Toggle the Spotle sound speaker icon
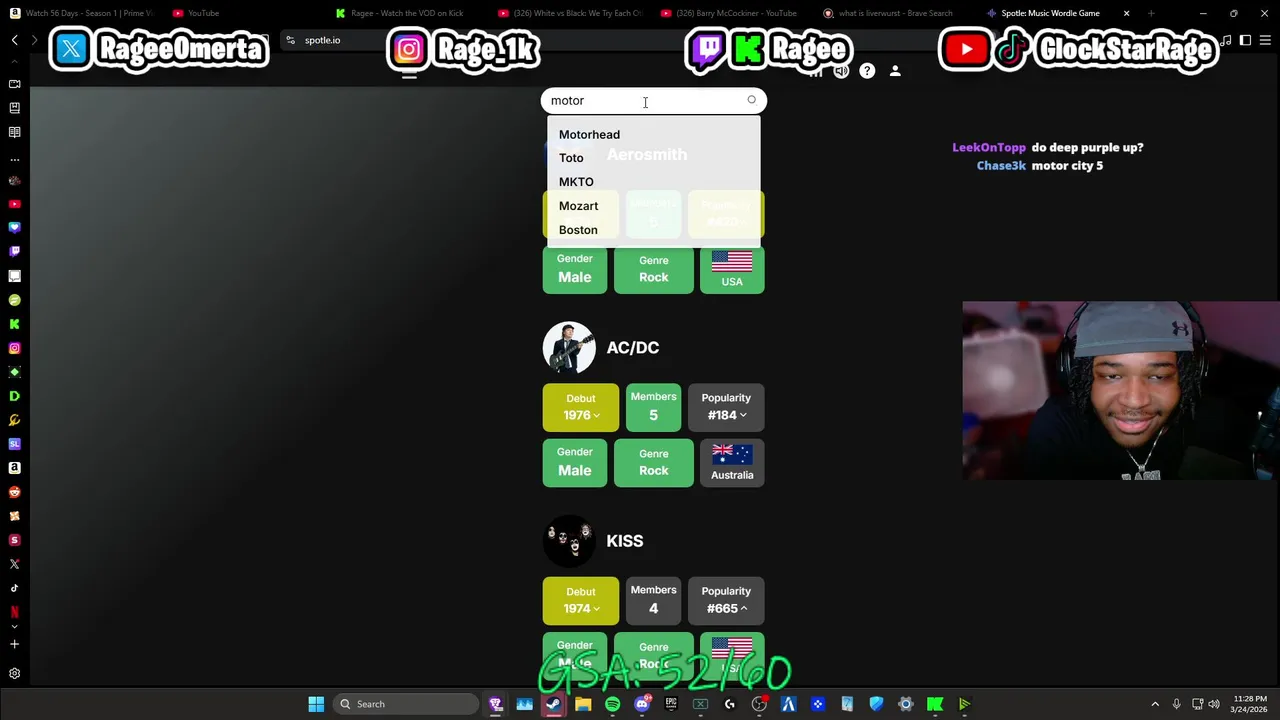The width and height of the screenshot is (1280, 720). pyautogui.click(x=841, y=71)
